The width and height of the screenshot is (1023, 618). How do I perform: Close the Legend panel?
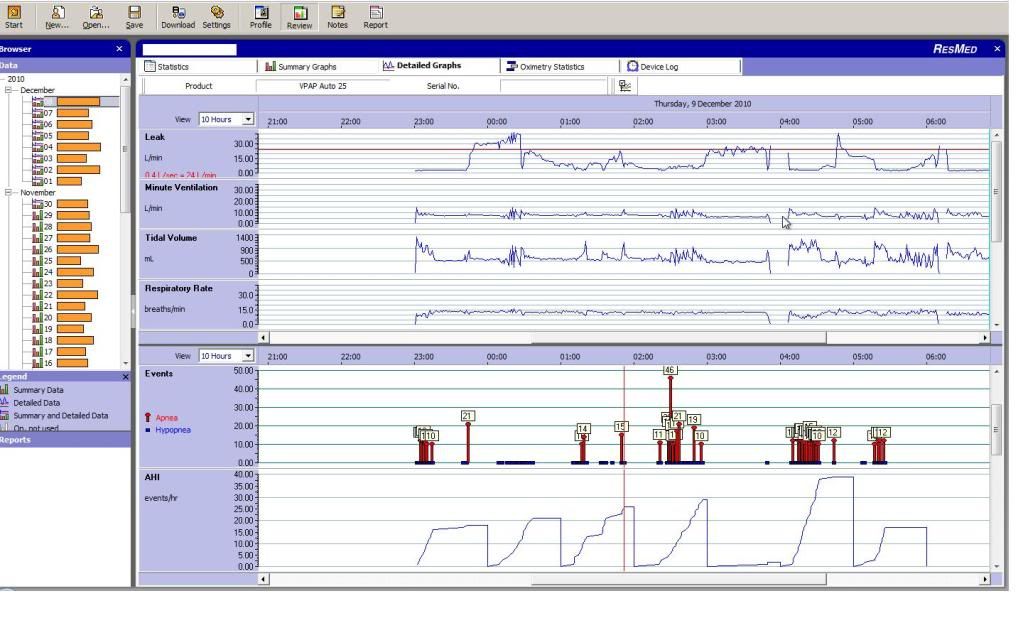point(126,377)
